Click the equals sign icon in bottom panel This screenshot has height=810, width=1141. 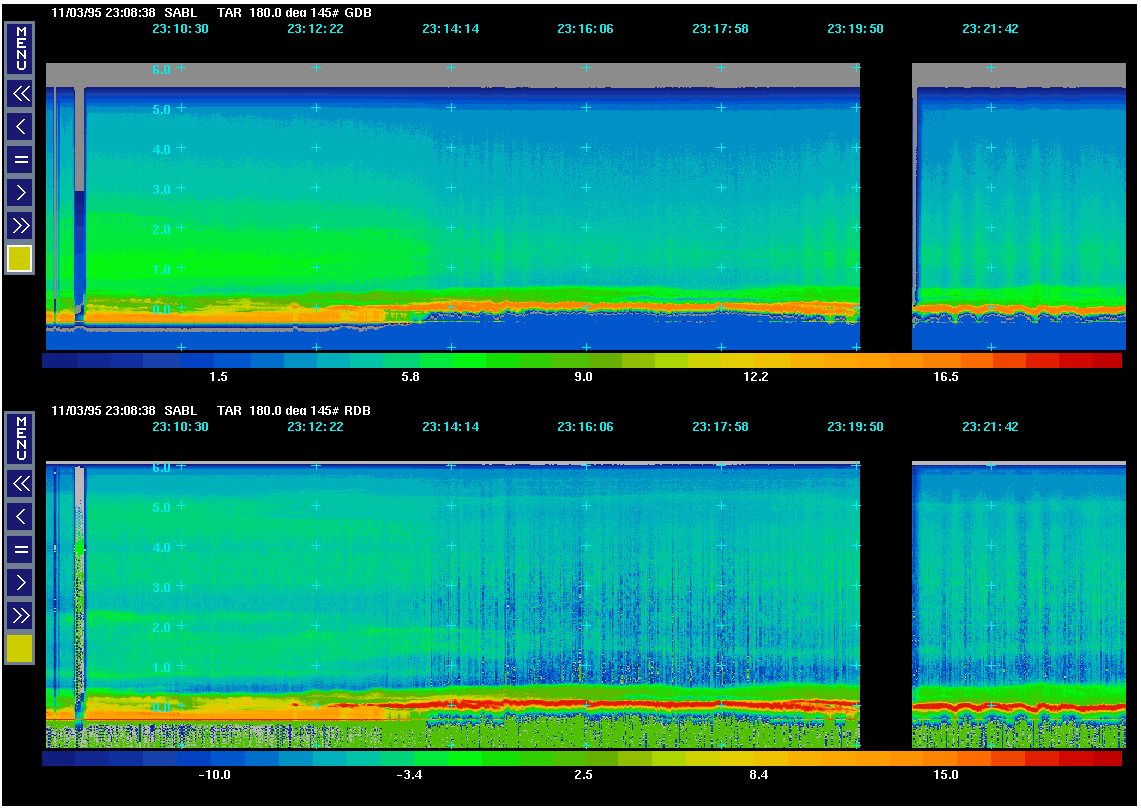[20, 549]
